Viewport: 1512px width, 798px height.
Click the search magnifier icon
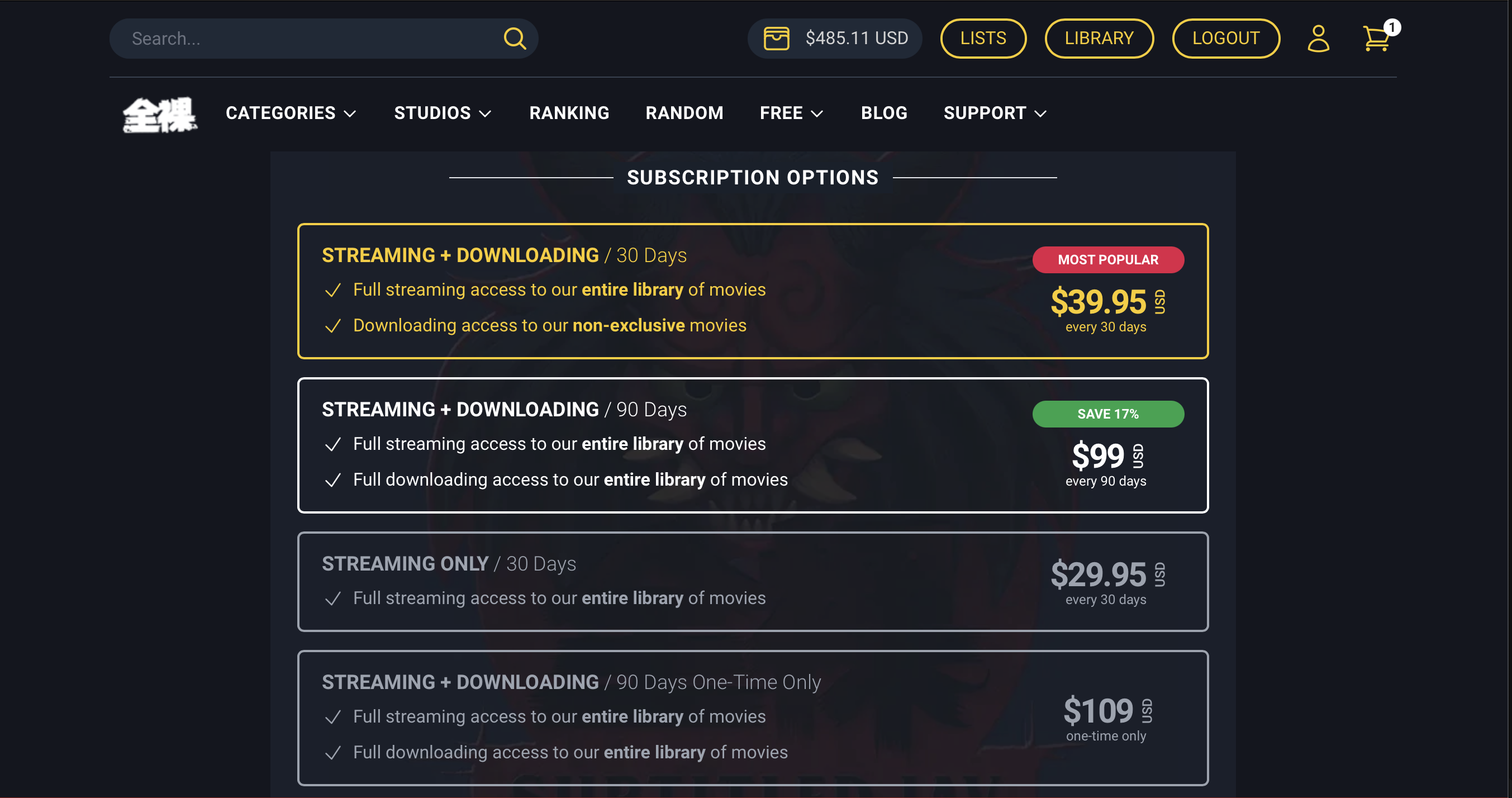click(x=514, y=39)
